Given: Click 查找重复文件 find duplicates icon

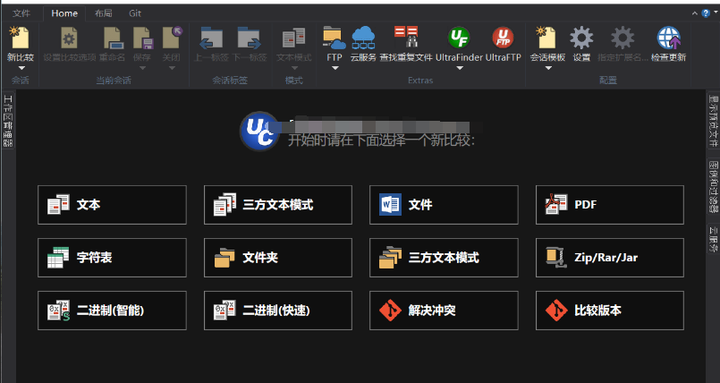Looking at the screenshot, I should pos(406,37).
